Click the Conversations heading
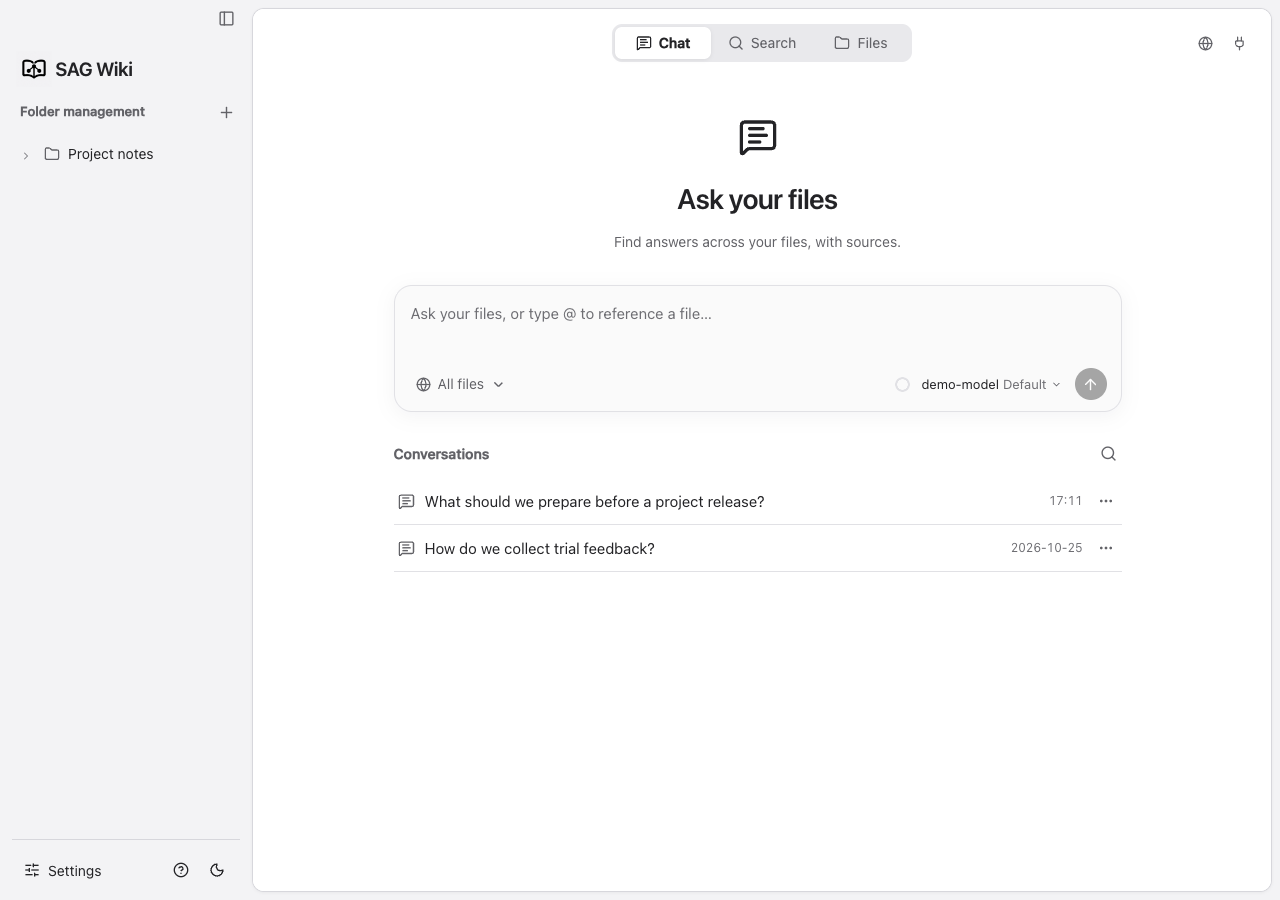This screenshot has width=1280, height=900. click(441, 454)
